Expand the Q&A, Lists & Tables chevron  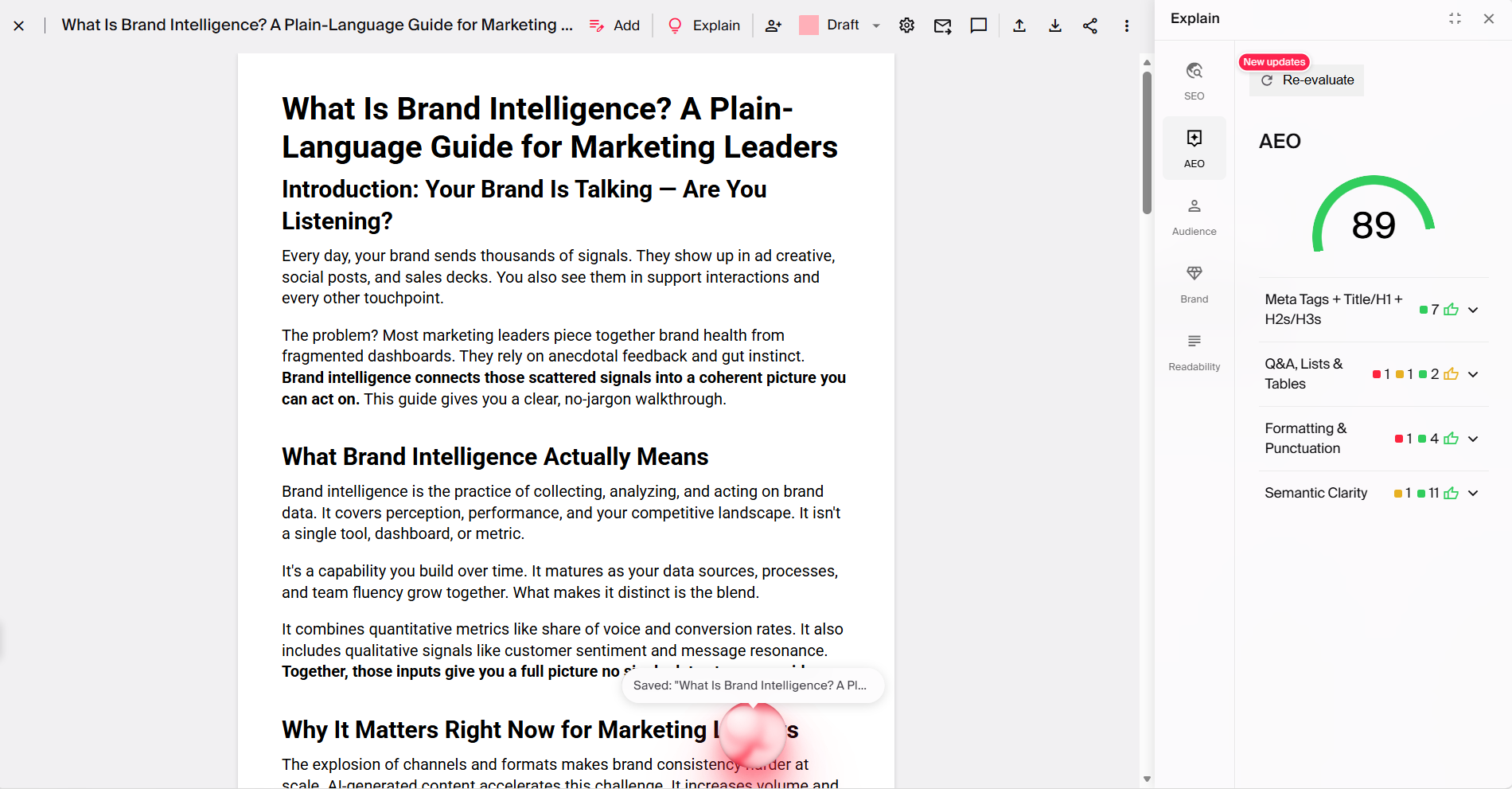(x=1473, y=374)
